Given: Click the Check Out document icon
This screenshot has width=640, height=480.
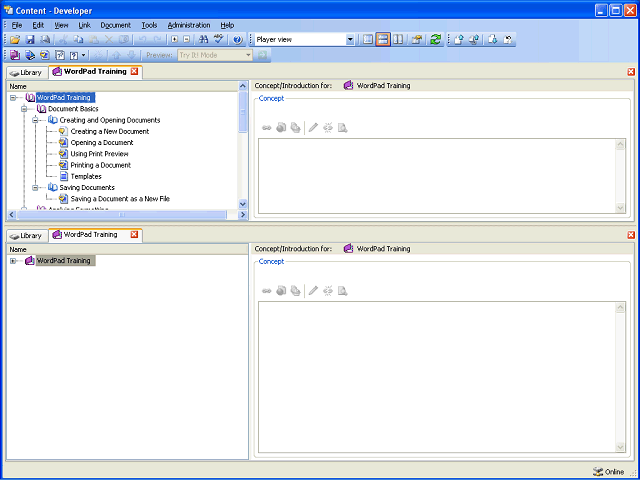Looking at the screenshot, I should (493, 40).
